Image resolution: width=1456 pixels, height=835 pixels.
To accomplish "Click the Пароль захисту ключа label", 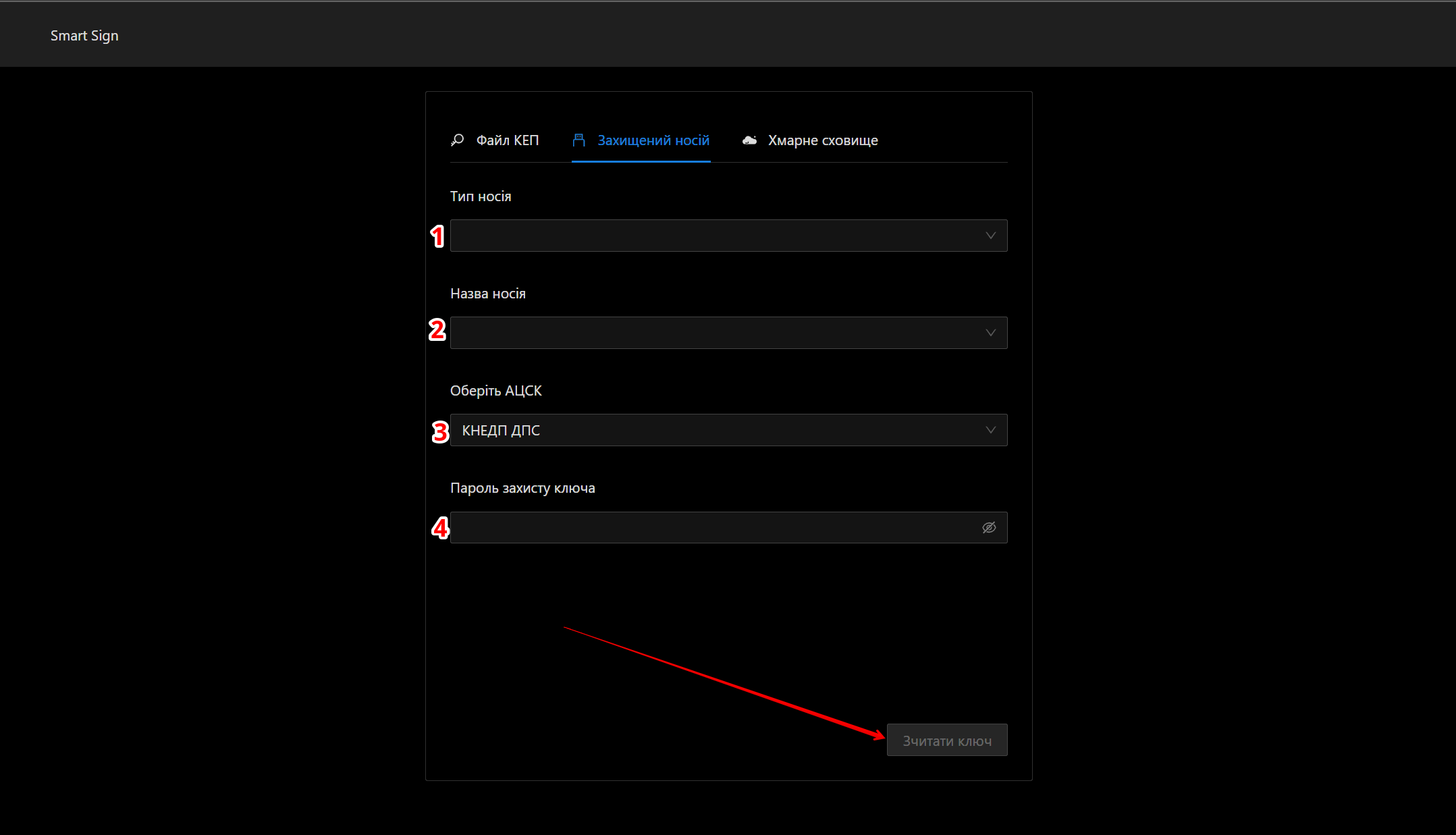I will [x=522, y=488].
